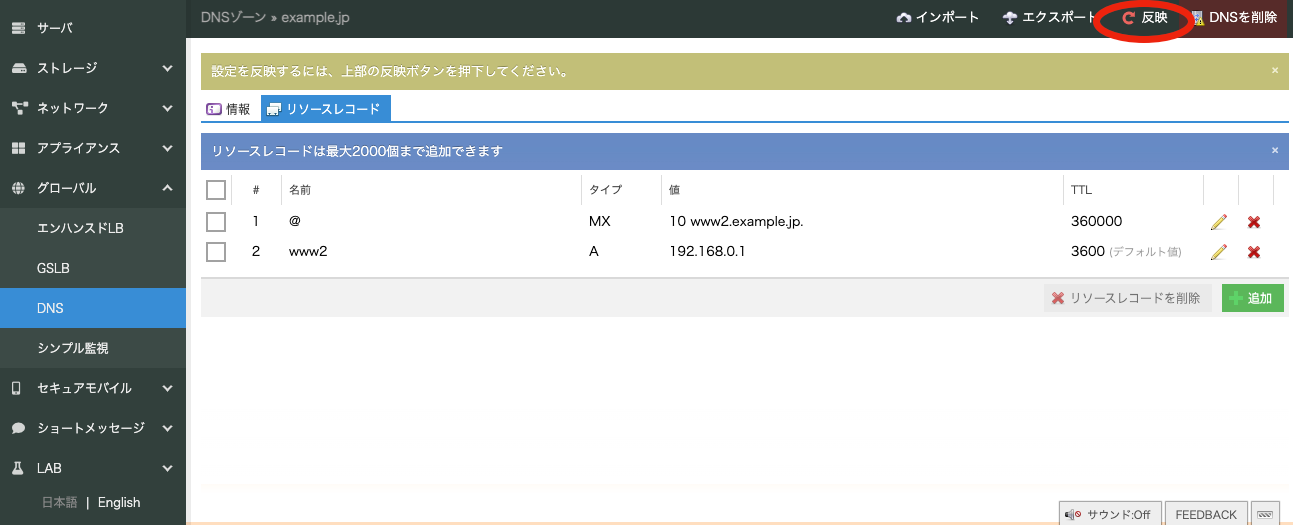This screenshot has height=525, width=1293.
Task: Expand the ネットワーク sidebar section
Action: [167, 108]
